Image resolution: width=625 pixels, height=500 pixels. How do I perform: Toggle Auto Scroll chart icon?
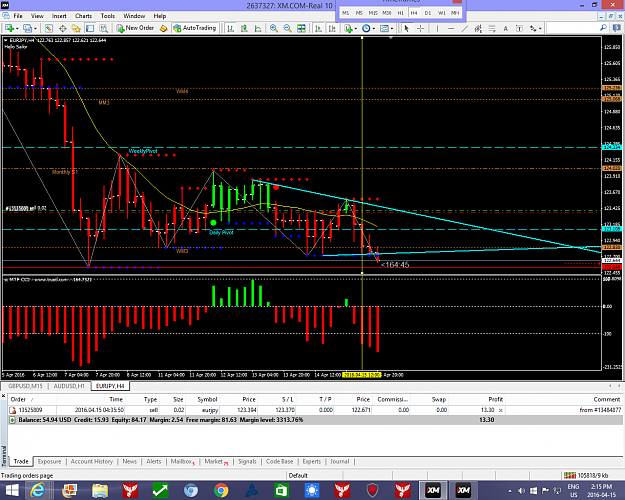point(318,28)
